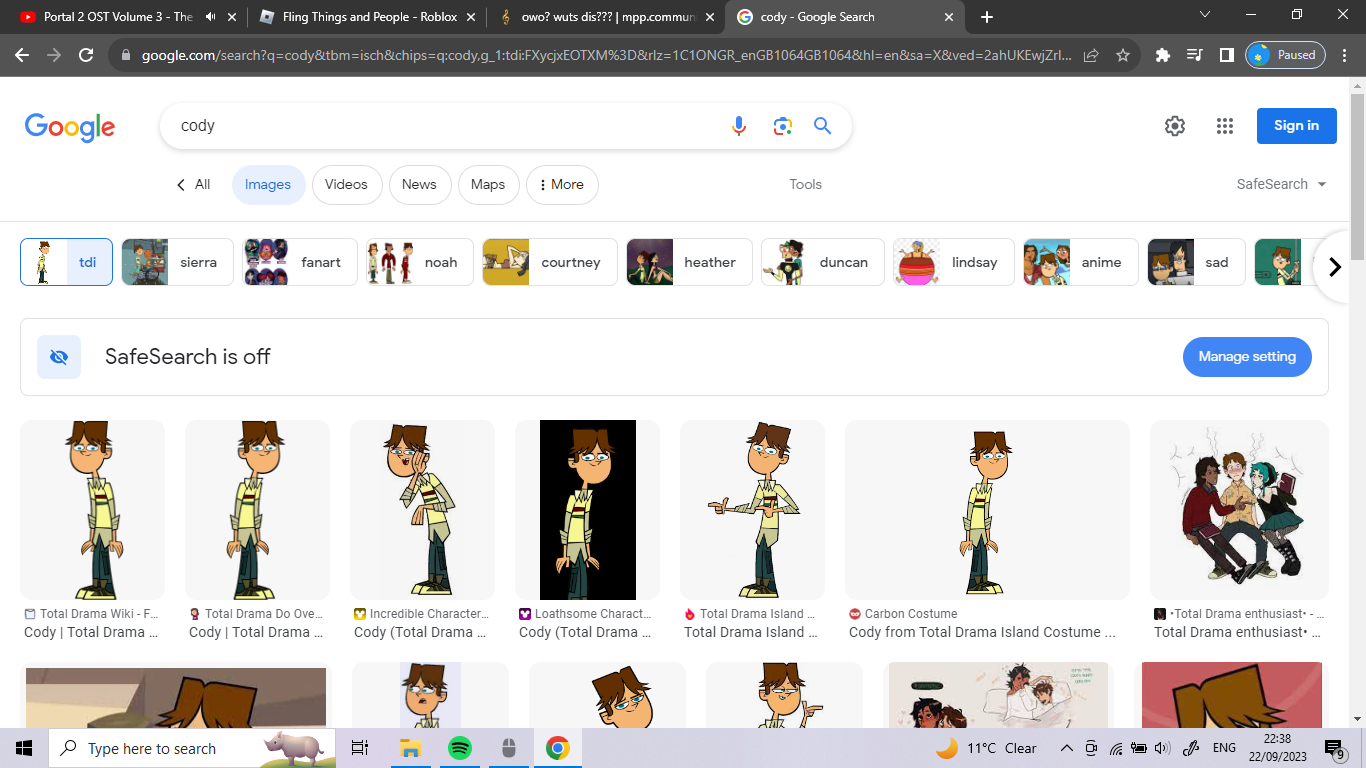This screenshot has width=1366, height=768.
Task: Open Task View on the taskbar
Action: 360,748
